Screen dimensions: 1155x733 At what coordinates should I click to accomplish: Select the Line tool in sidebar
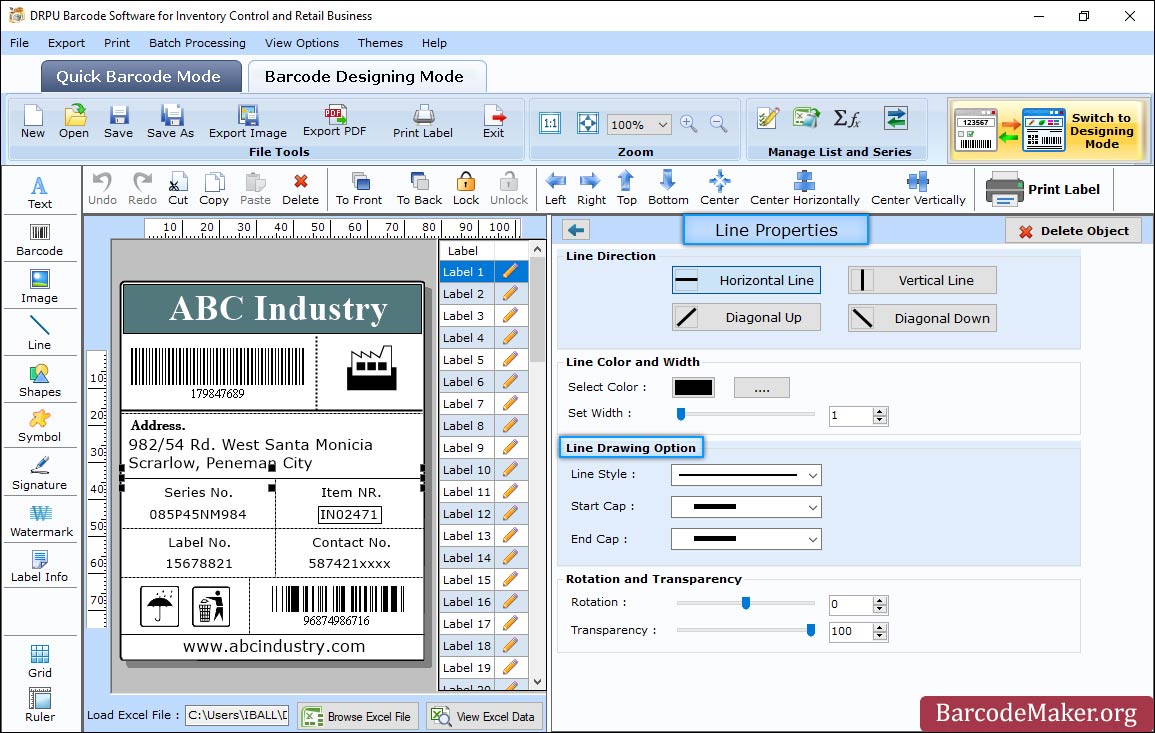pos(40,333)
